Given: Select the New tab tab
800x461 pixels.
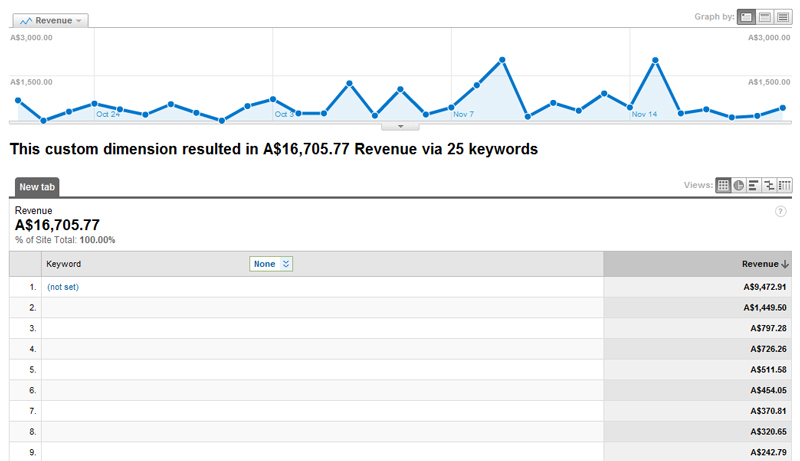Looking at the screenshot, I should click(37, 186).
